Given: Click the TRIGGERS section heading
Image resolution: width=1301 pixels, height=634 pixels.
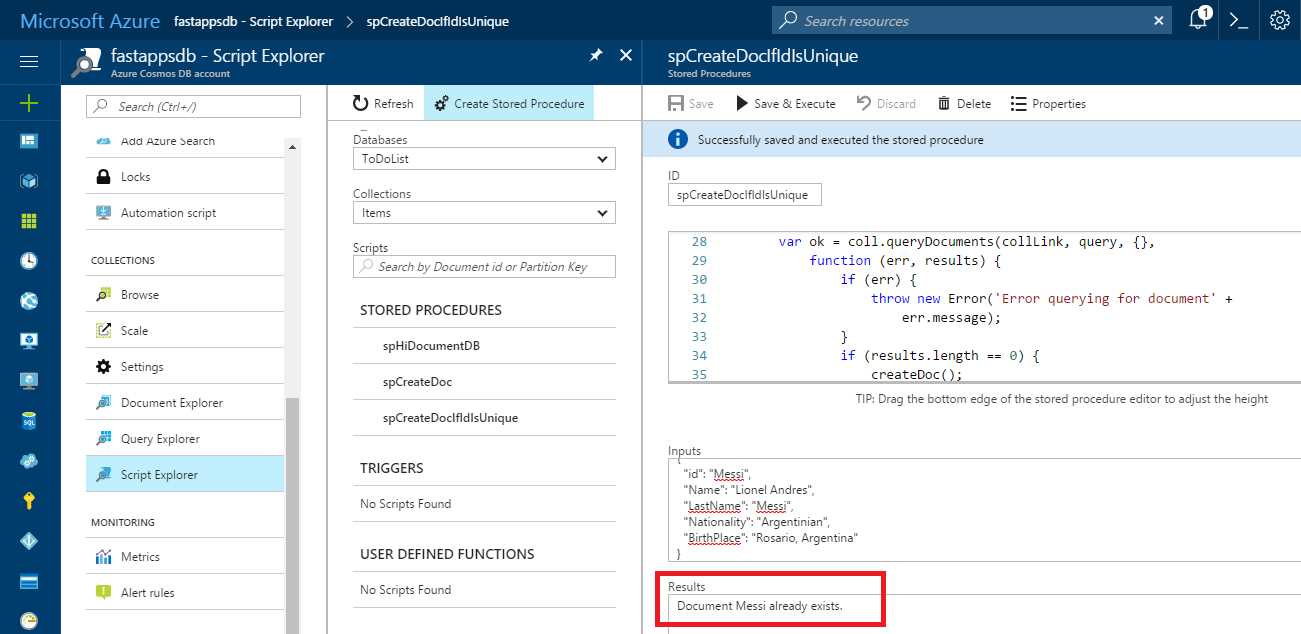Looking at the screenshot, I should [392, 468].
